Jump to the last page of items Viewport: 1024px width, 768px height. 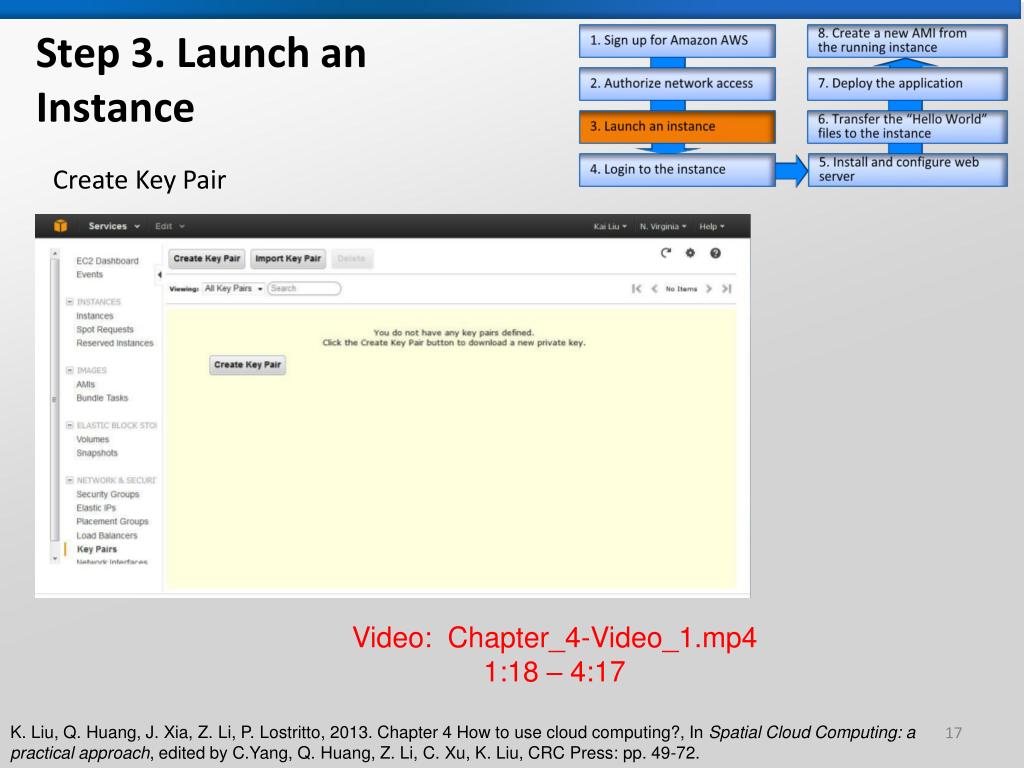click(726, 289)
